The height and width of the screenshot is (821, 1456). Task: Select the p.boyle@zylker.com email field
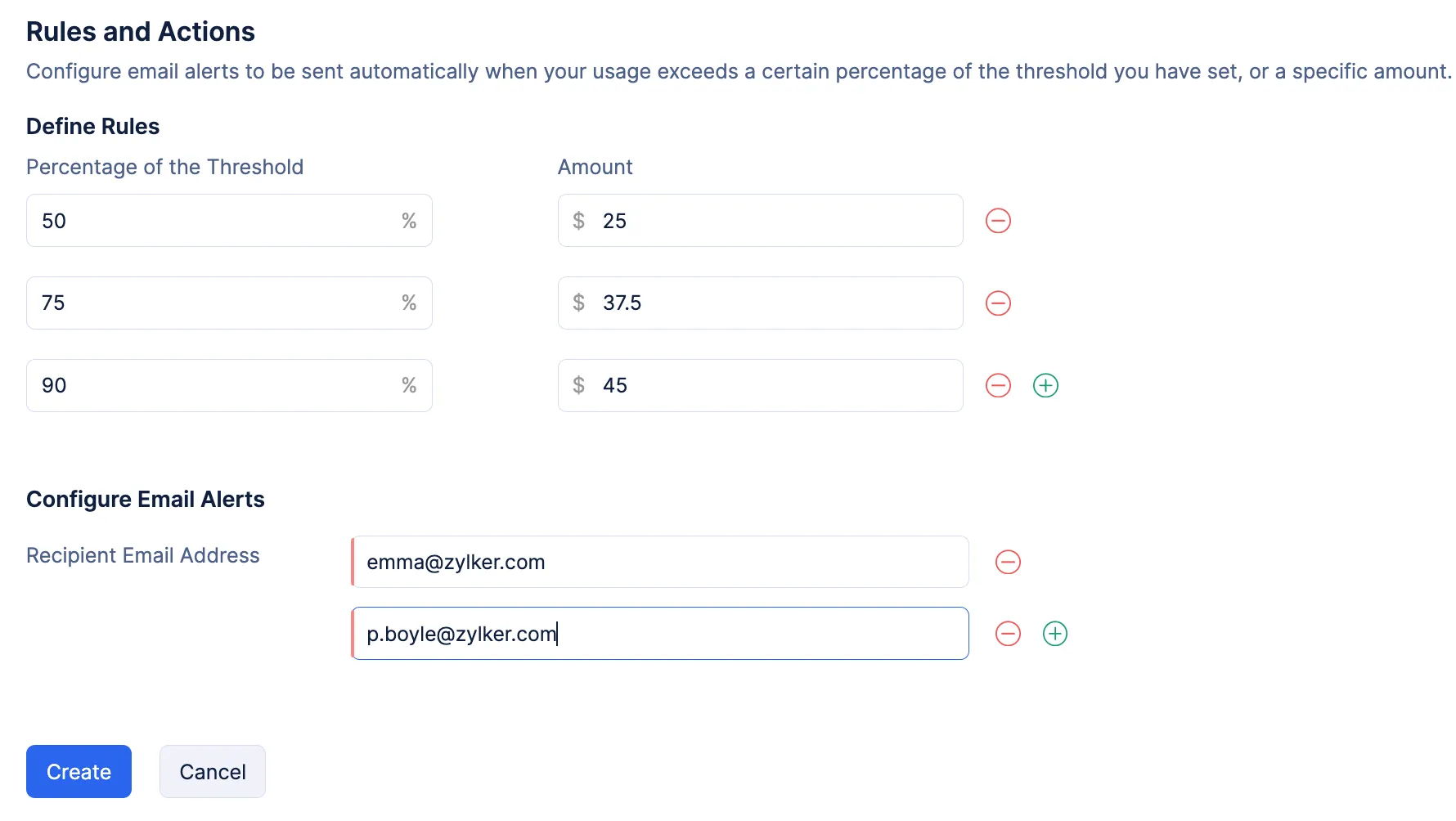click(660, 634)
